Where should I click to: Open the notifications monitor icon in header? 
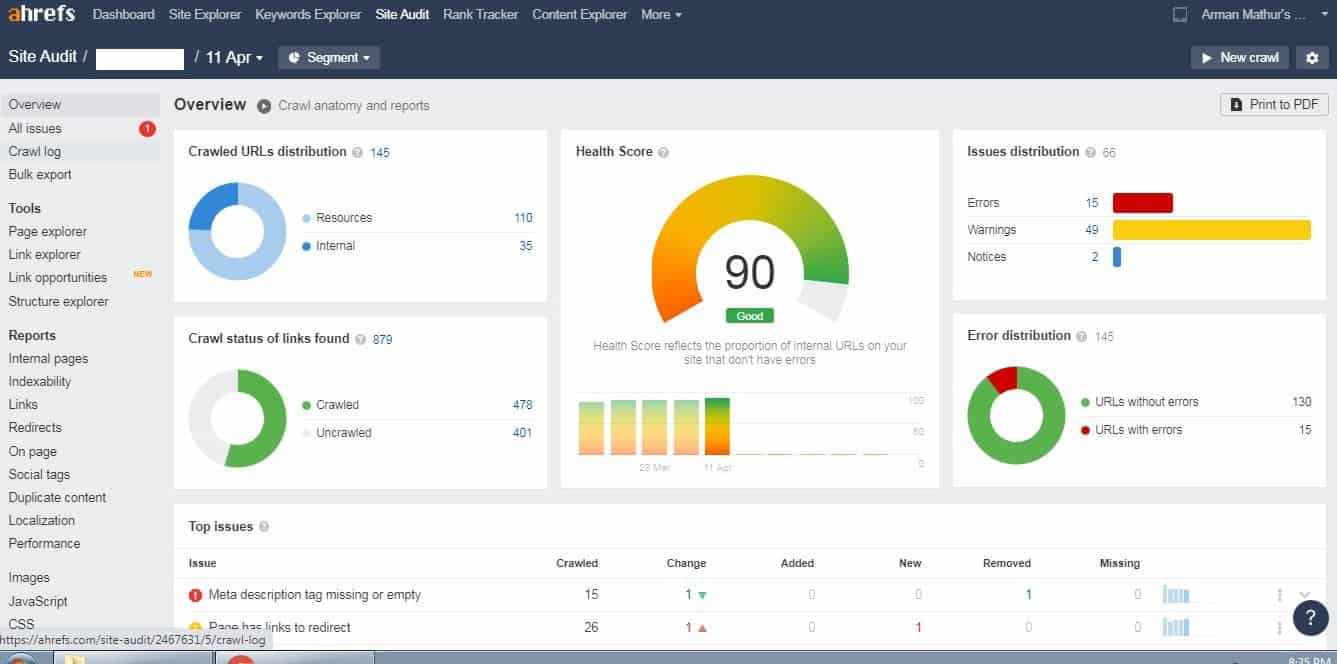[x=1180, y=15]
